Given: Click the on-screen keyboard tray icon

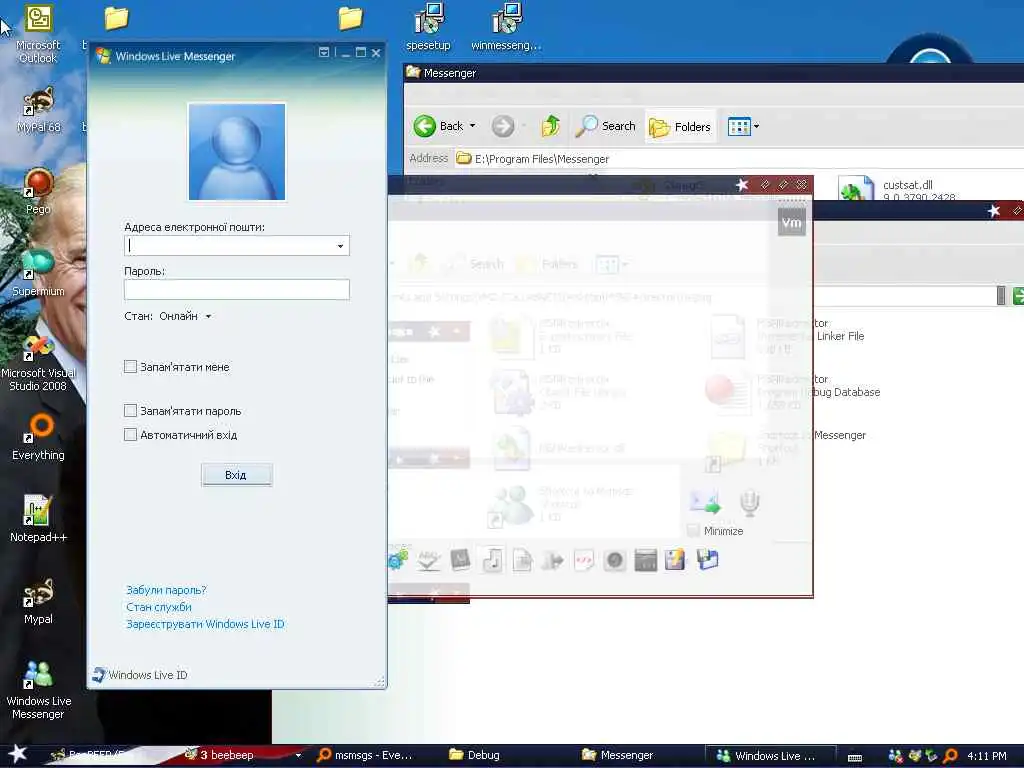Looking at the screenshot, I should pyautogui.click(x=855, y=758).
